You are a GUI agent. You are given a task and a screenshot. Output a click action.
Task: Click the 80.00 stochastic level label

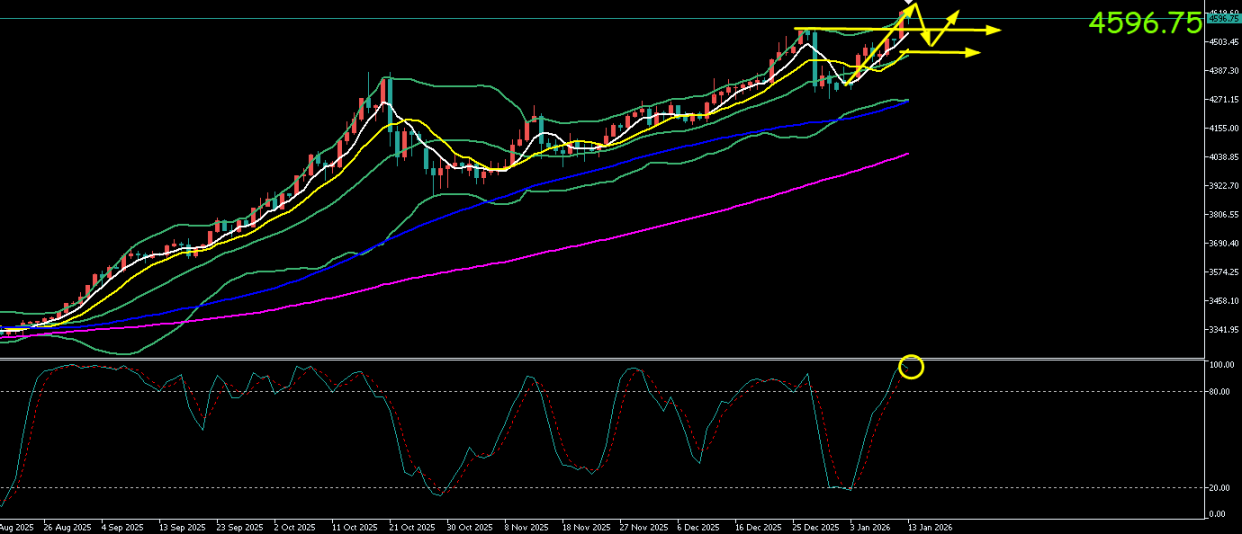1219,391
